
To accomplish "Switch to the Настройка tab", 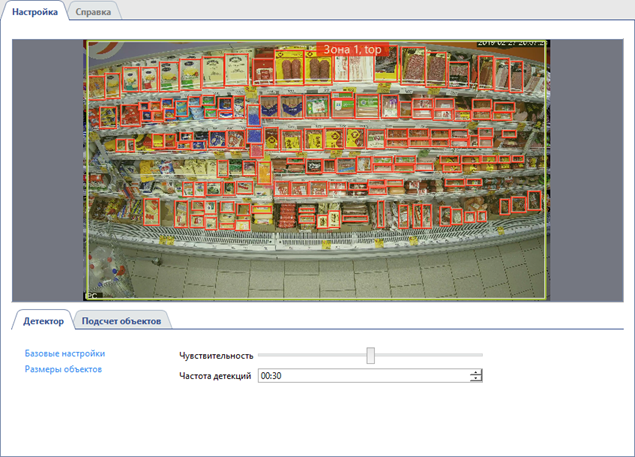I will (x=34, y=11).
